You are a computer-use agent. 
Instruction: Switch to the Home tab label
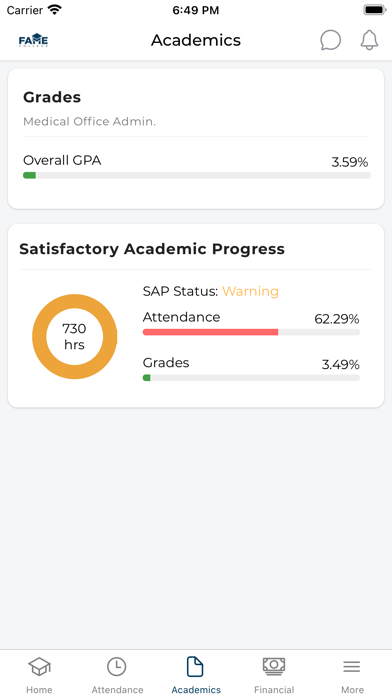click(x=39, y=689)
